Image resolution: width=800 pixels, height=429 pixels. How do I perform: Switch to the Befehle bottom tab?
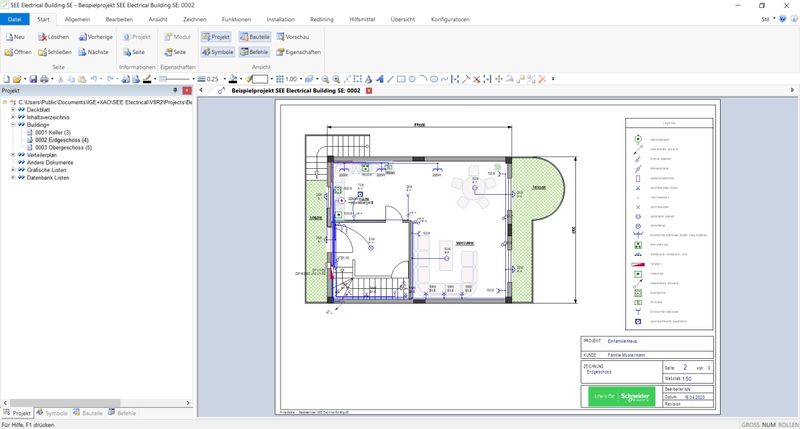tap(122, 413)
